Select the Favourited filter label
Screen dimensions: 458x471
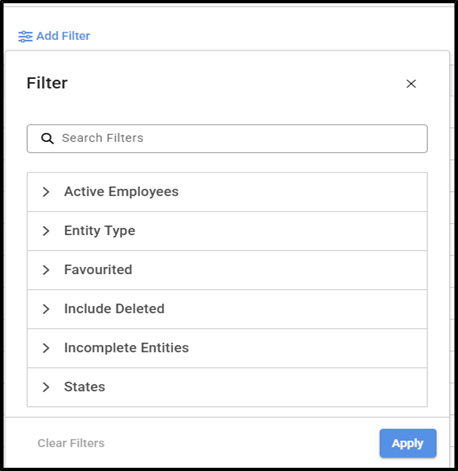(x=98, y=270)
